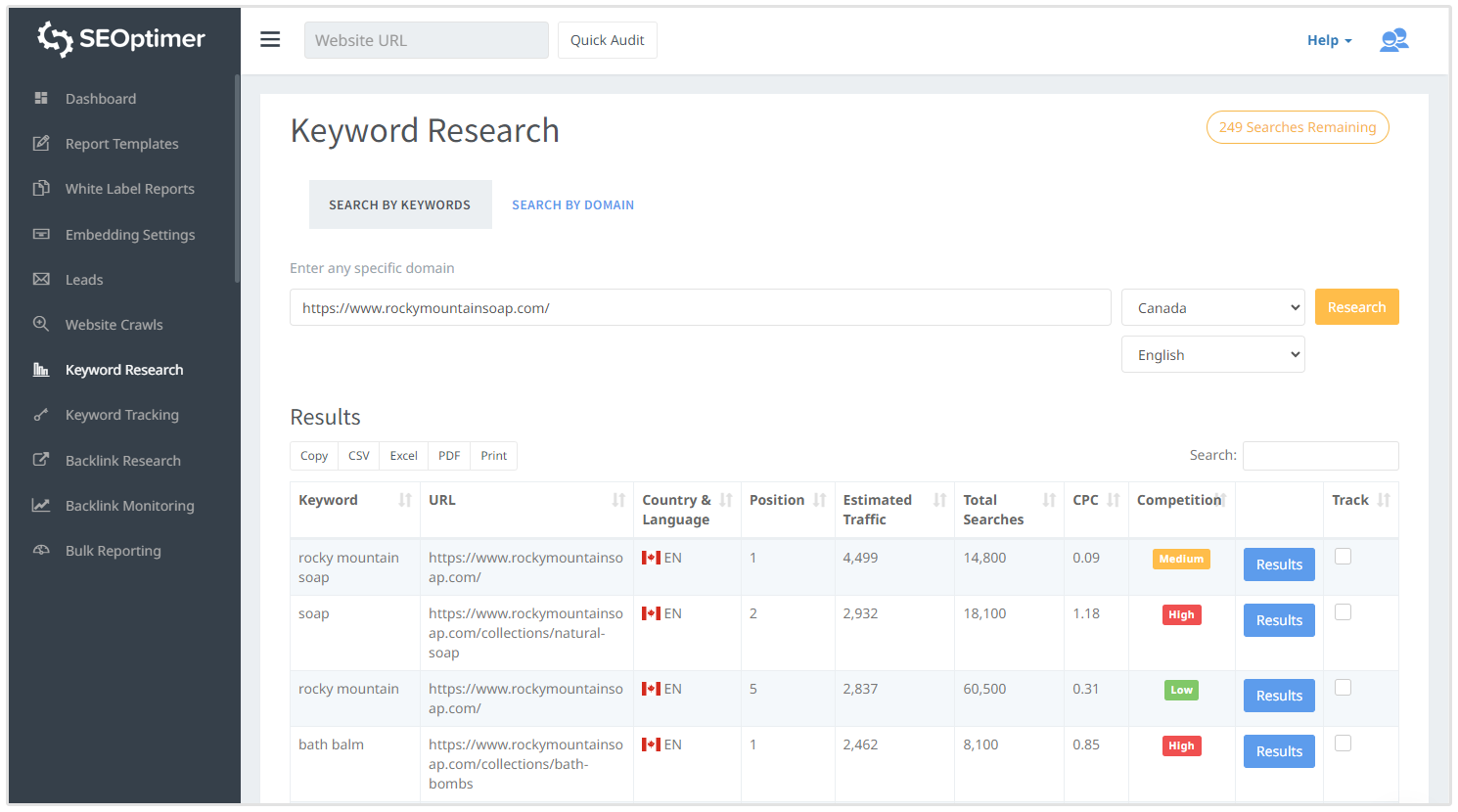Expand the Help dropdown menu

pyautogui.click(x=1328, y=39)
